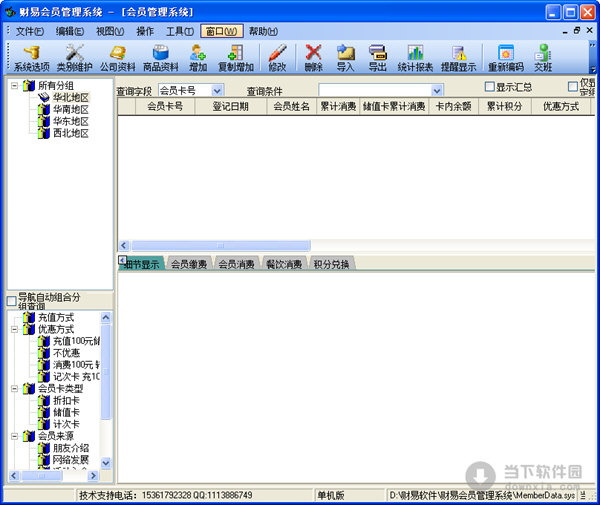The width and height of the screenshot is (600, 505).
Task: Open the 系统选项 (system options) tool
Action: coord(31,58)
